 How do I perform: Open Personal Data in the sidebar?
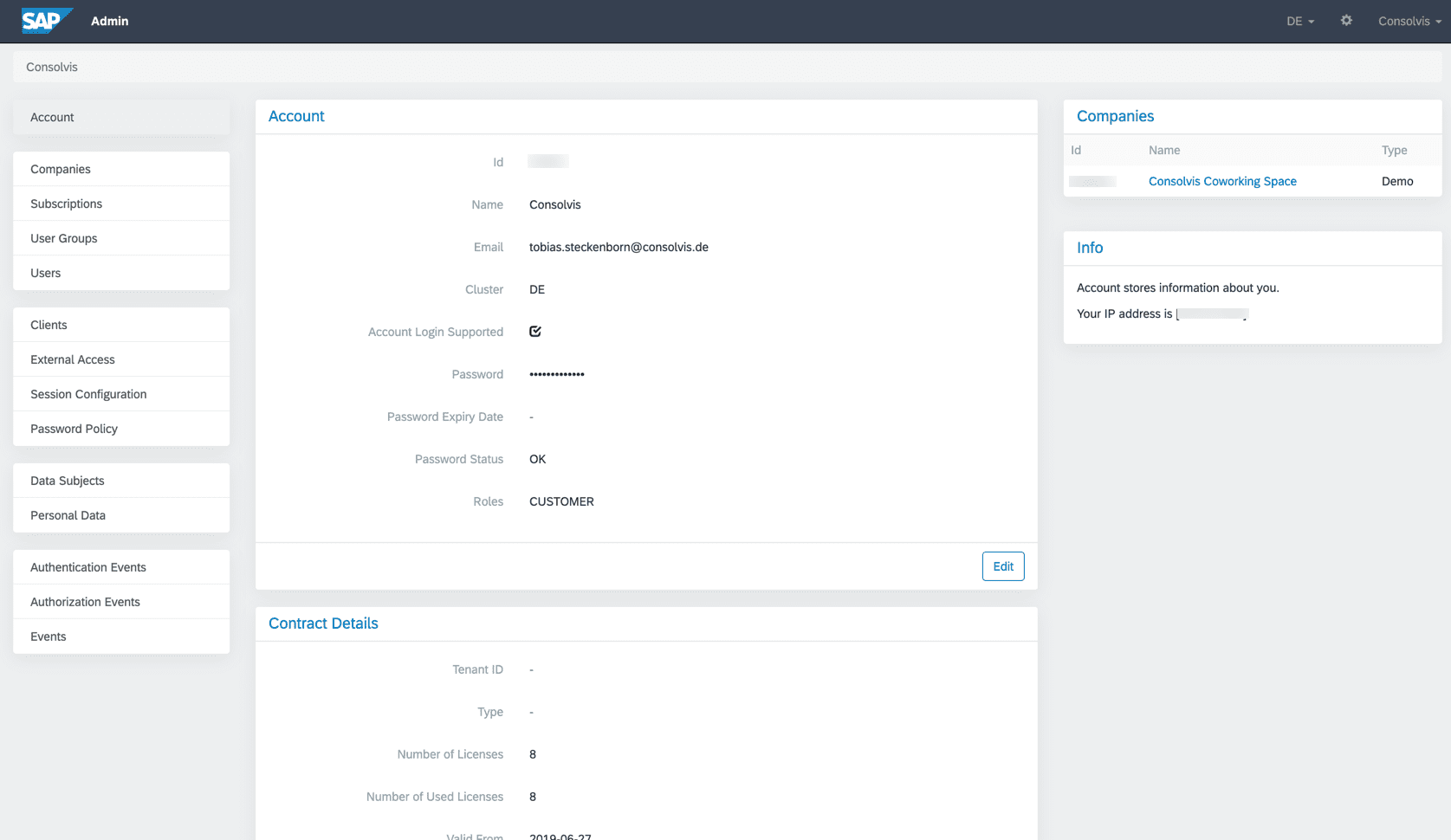tap(121, 515)
